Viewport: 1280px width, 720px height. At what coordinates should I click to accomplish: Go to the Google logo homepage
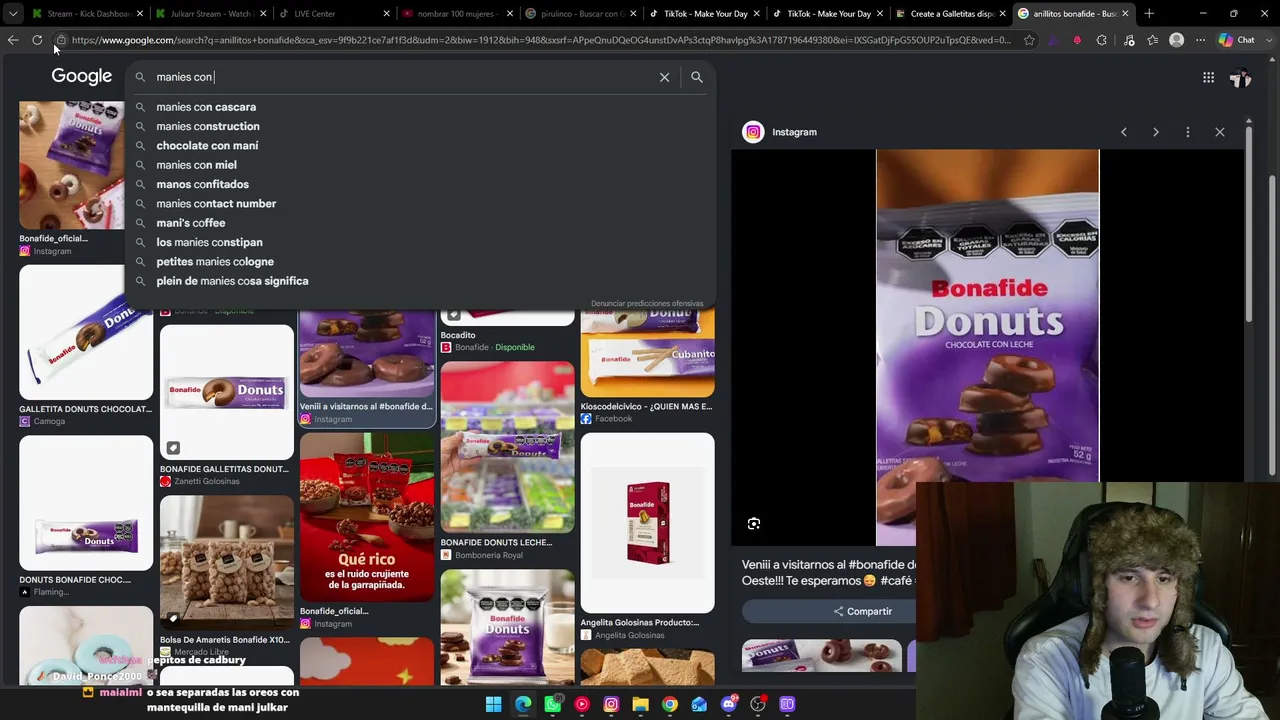click(x=82, y=77)
